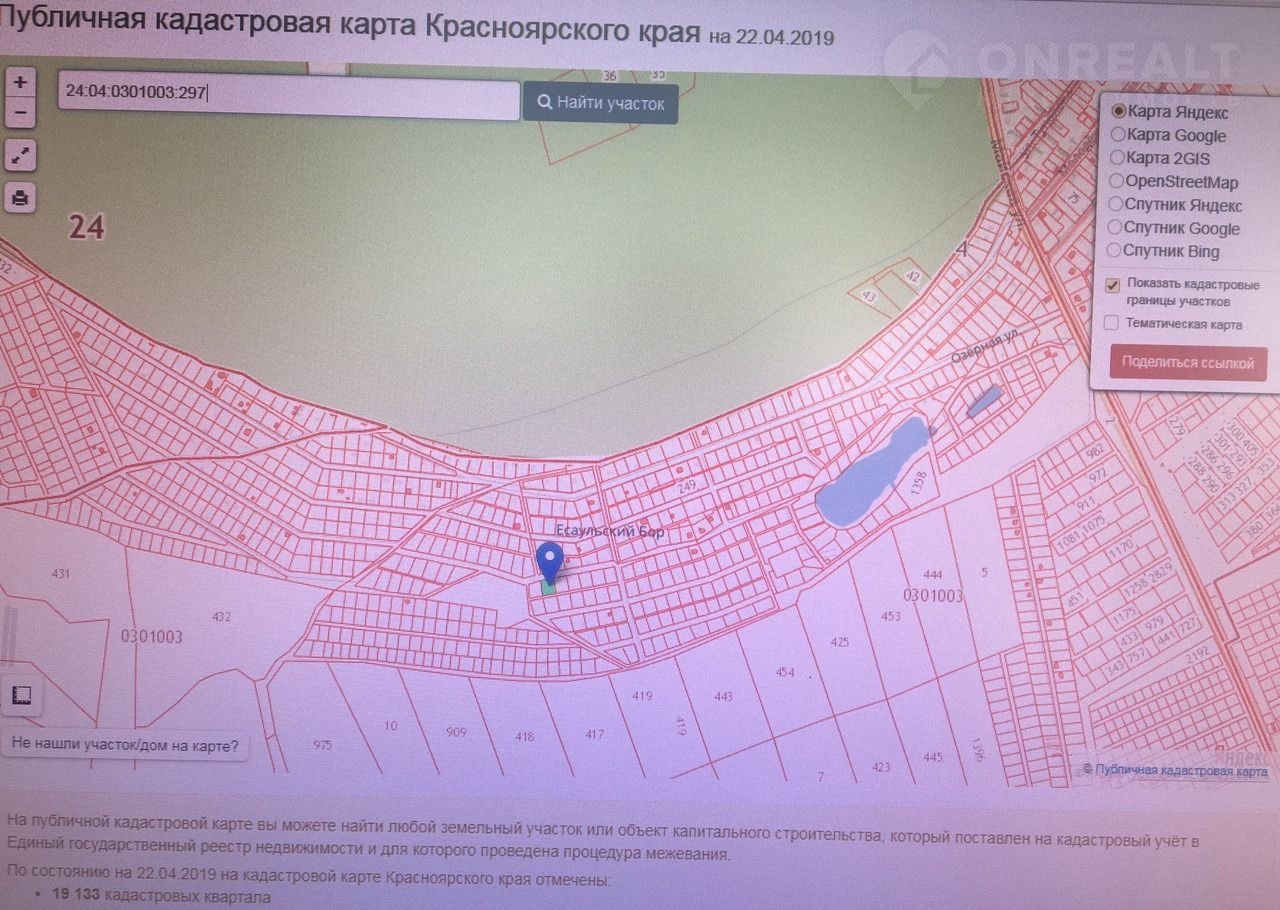Image resolution: width=1280 pixels, height=910 pixels.
Task: Uncheck Показать кадастровые границы участков
Action: pyautogui.click(x=1112, y=285)
